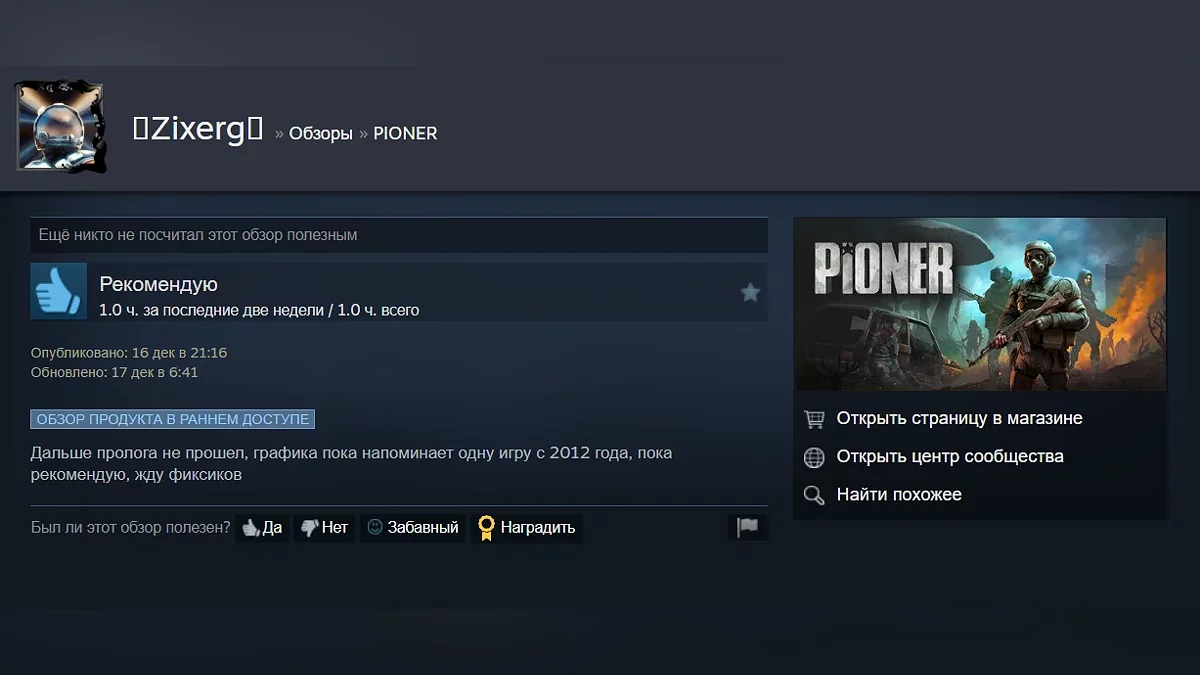
Task: Open the PIONER game banner image
Action: (980, 304)
